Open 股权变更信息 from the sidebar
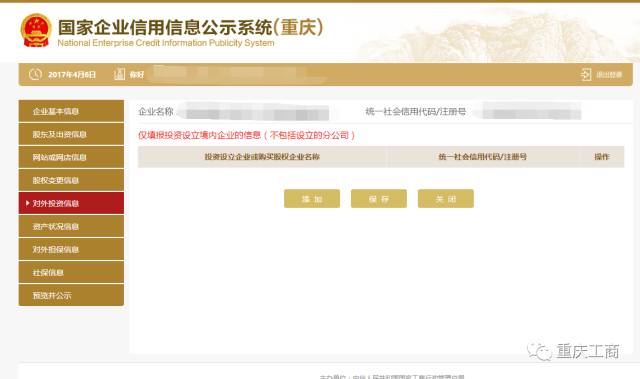The height and width of the screenshot is (379, 640). pyautogui.click(x=71, y=180)
